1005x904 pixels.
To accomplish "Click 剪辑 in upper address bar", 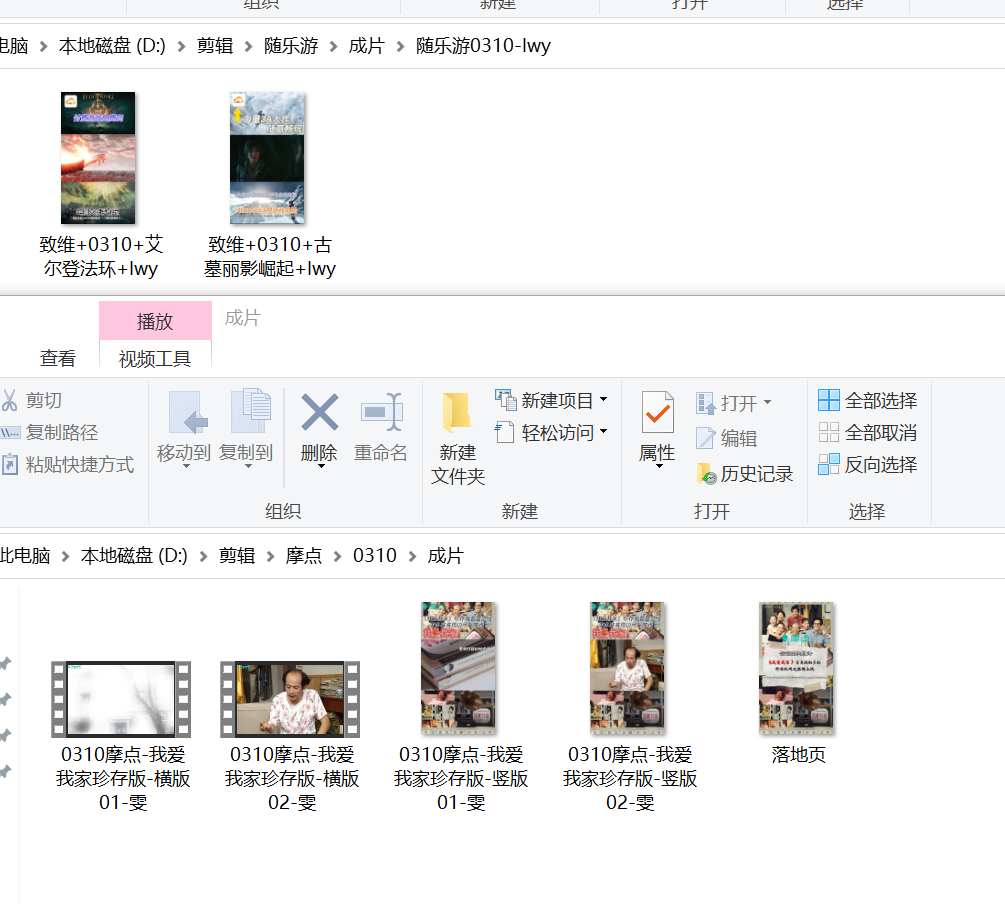I will click(215, 46).
